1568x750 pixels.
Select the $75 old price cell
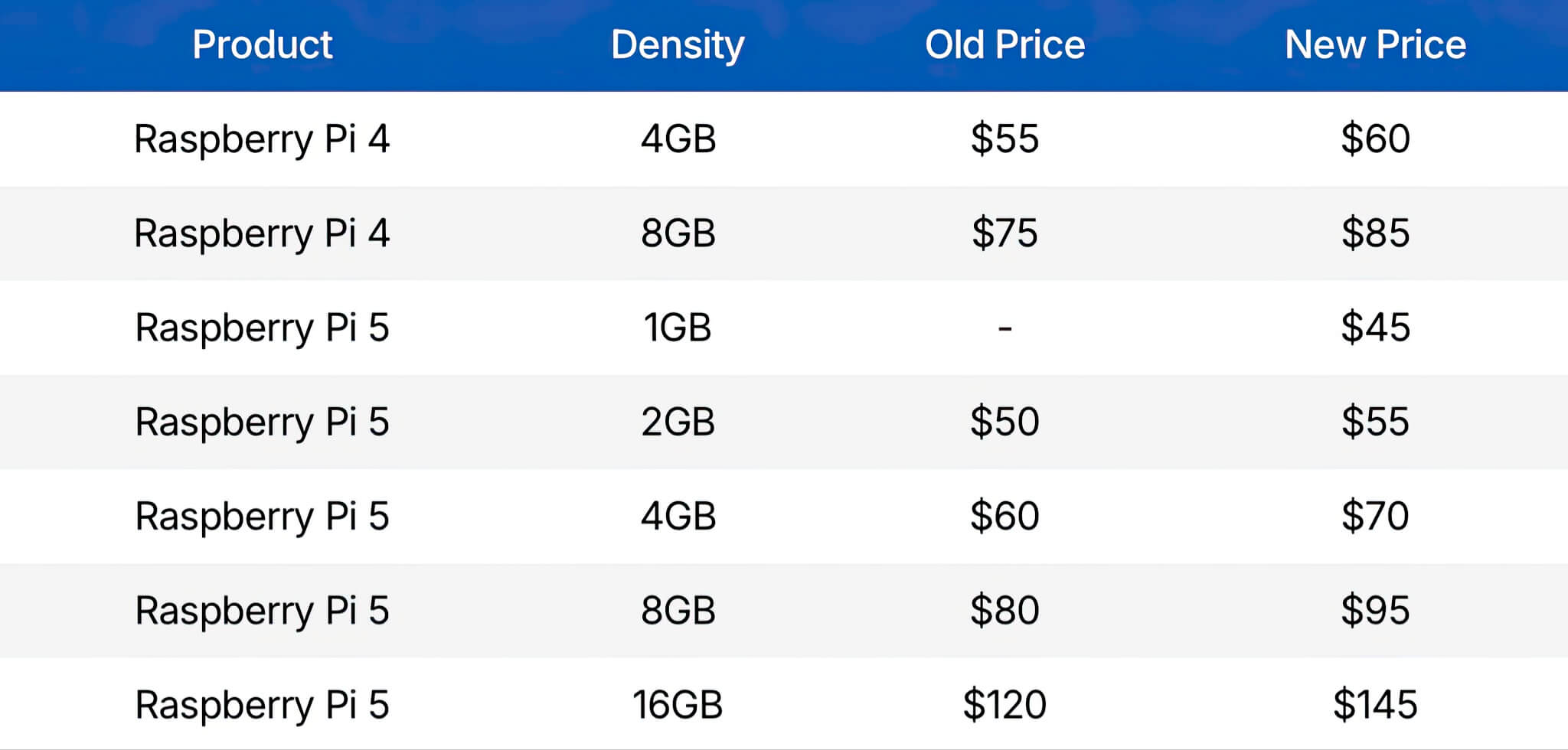(1004, 233)
